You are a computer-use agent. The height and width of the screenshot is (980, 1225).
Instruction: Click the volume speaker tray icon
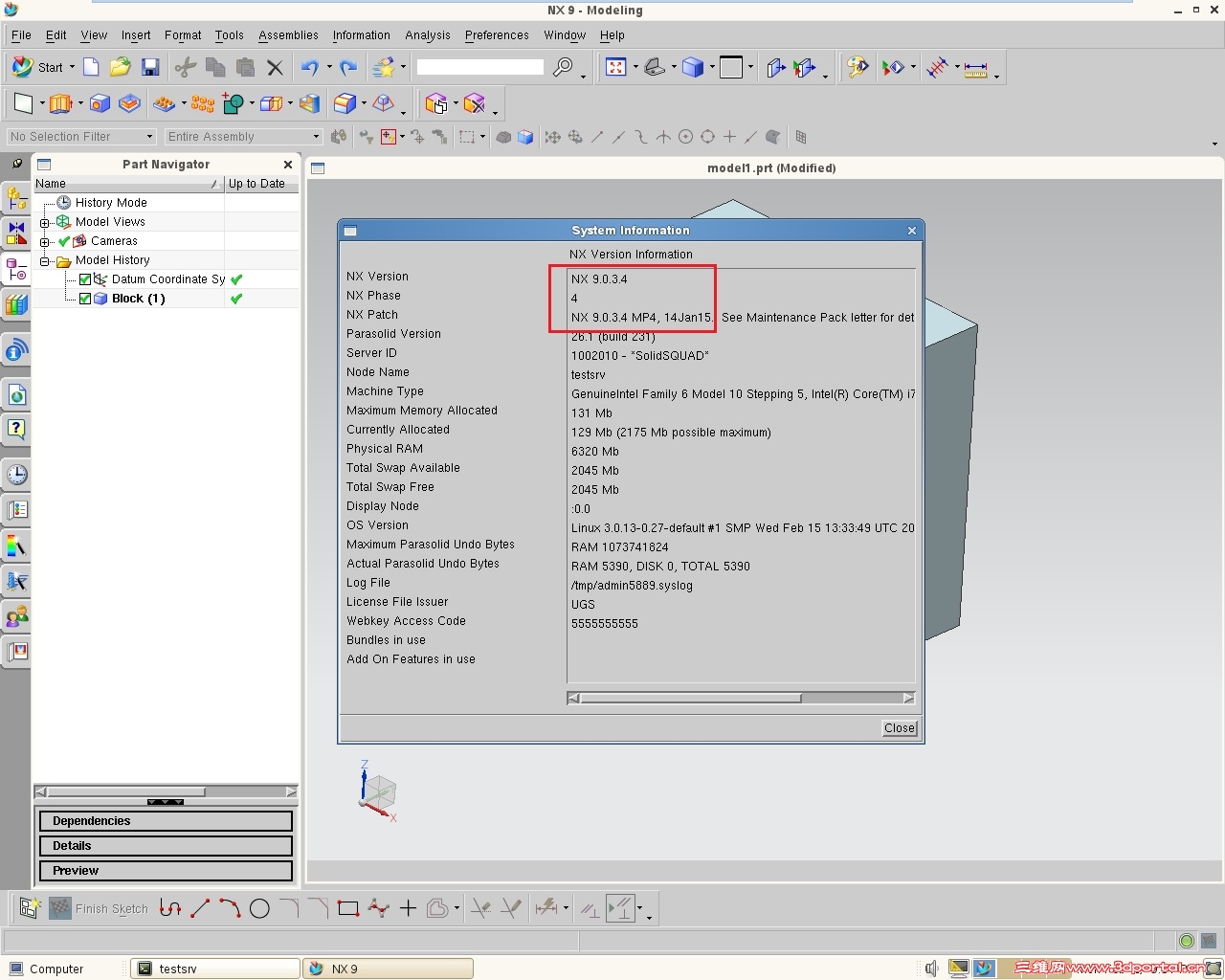coord(931,969)
